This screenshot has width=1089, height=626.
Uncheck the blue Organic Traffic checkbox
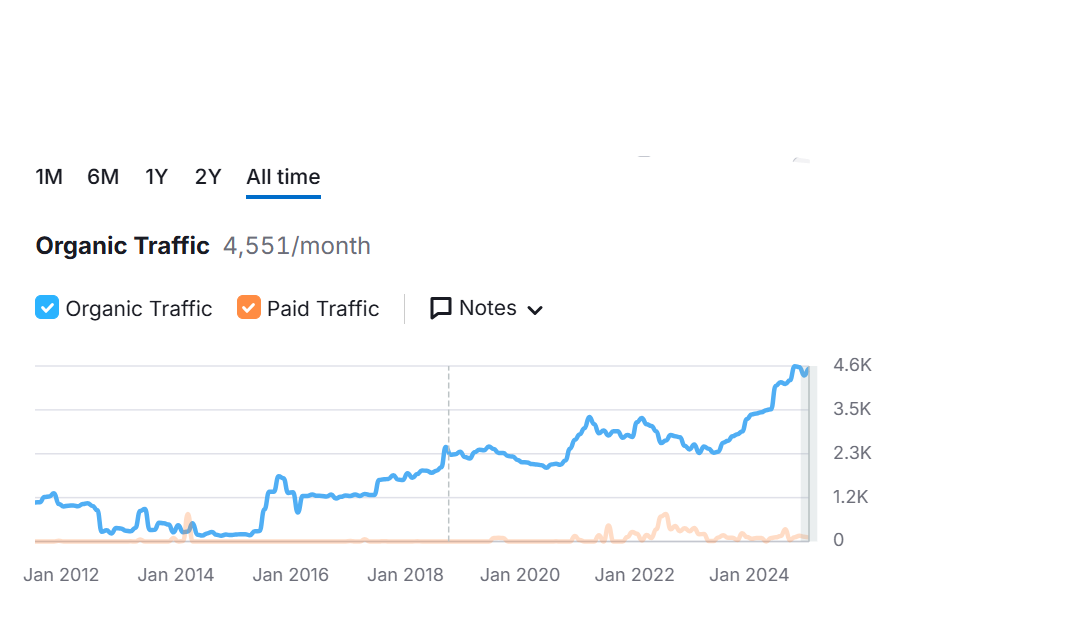(x=47, y=308)
